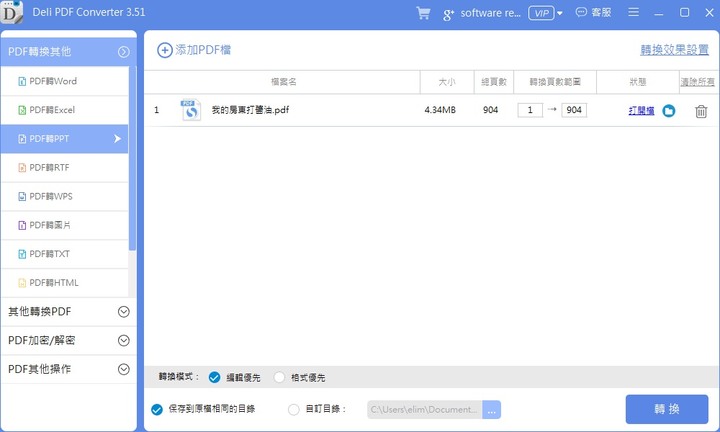Open the VIP badge
The height and width of the screenshot is (432, 720).
(x=541, y=13)
